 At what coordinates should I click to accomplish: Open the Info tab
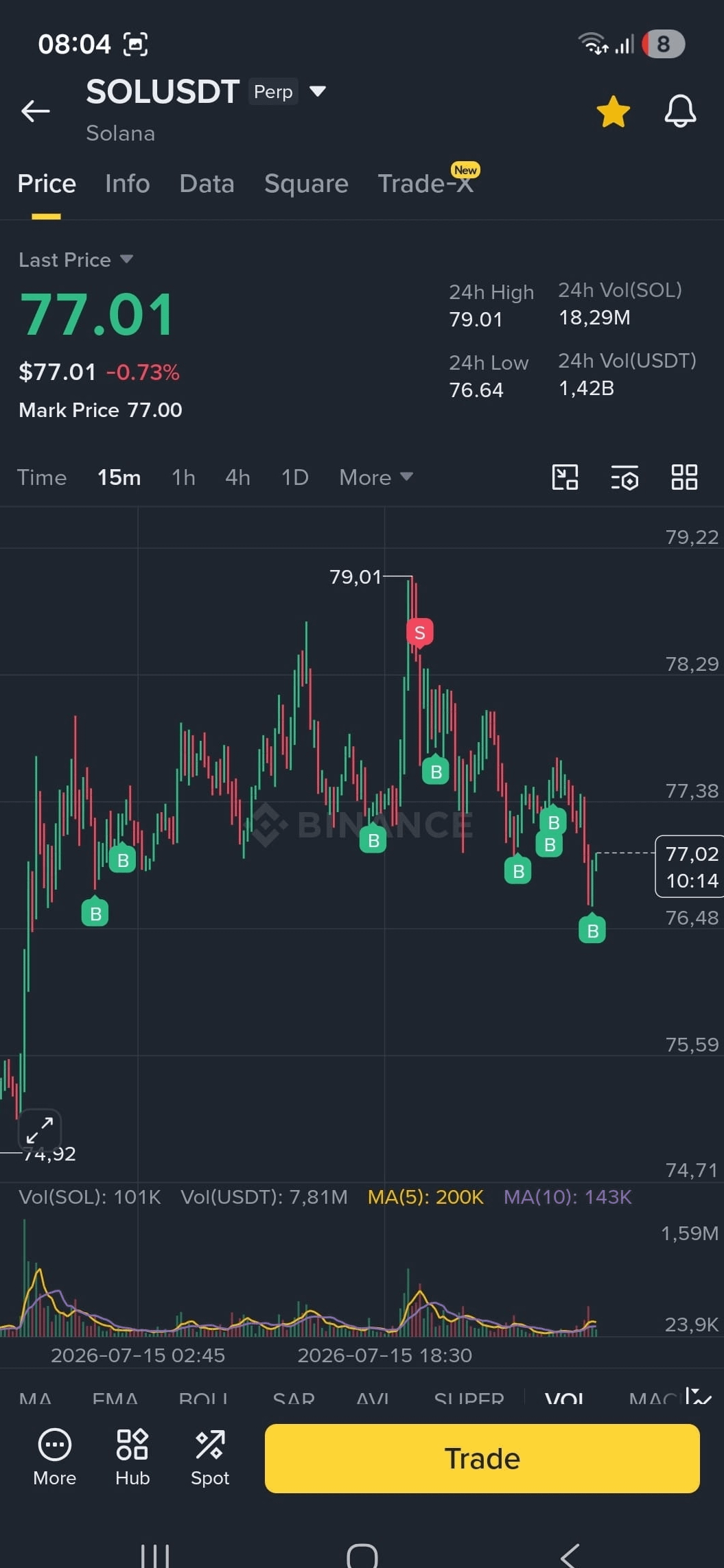coord(128,184)
